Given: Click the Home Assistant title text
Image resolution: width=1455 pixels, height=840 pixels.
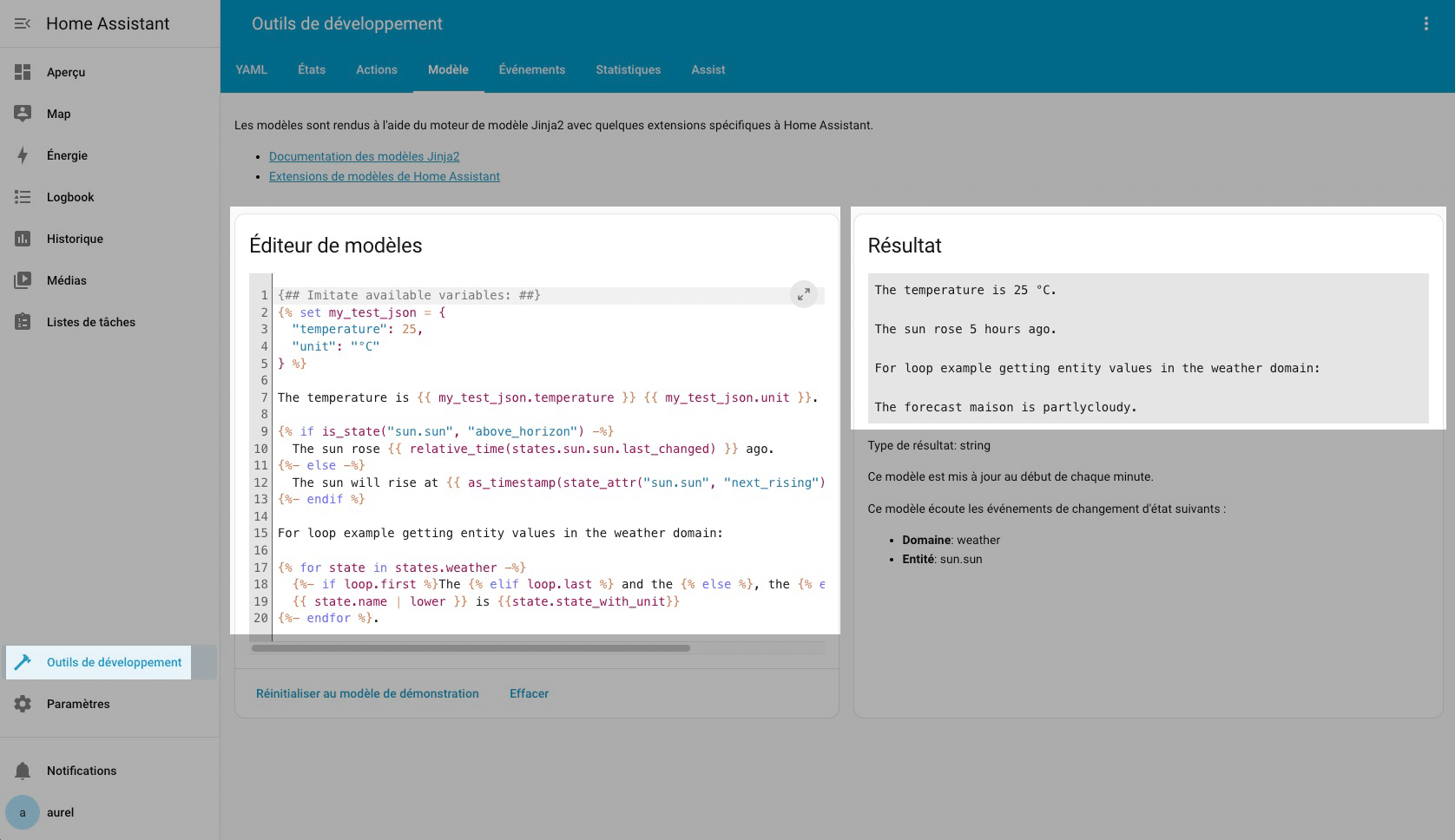Looking at the screenshot, I should tap(108, 23).
